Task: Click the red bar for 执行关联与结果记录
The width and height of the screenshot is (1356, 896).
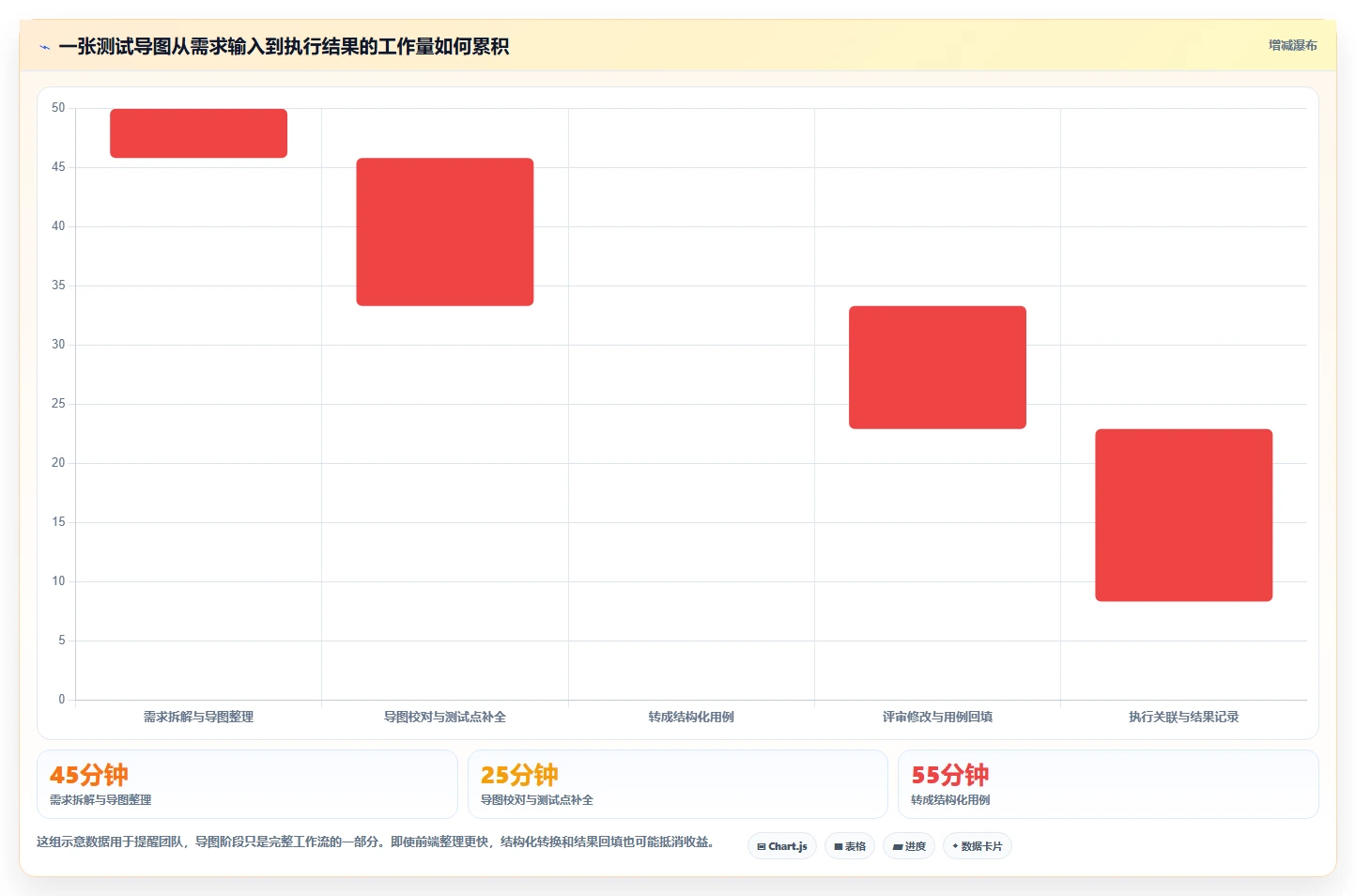Action: click(x=1183, y=515)
